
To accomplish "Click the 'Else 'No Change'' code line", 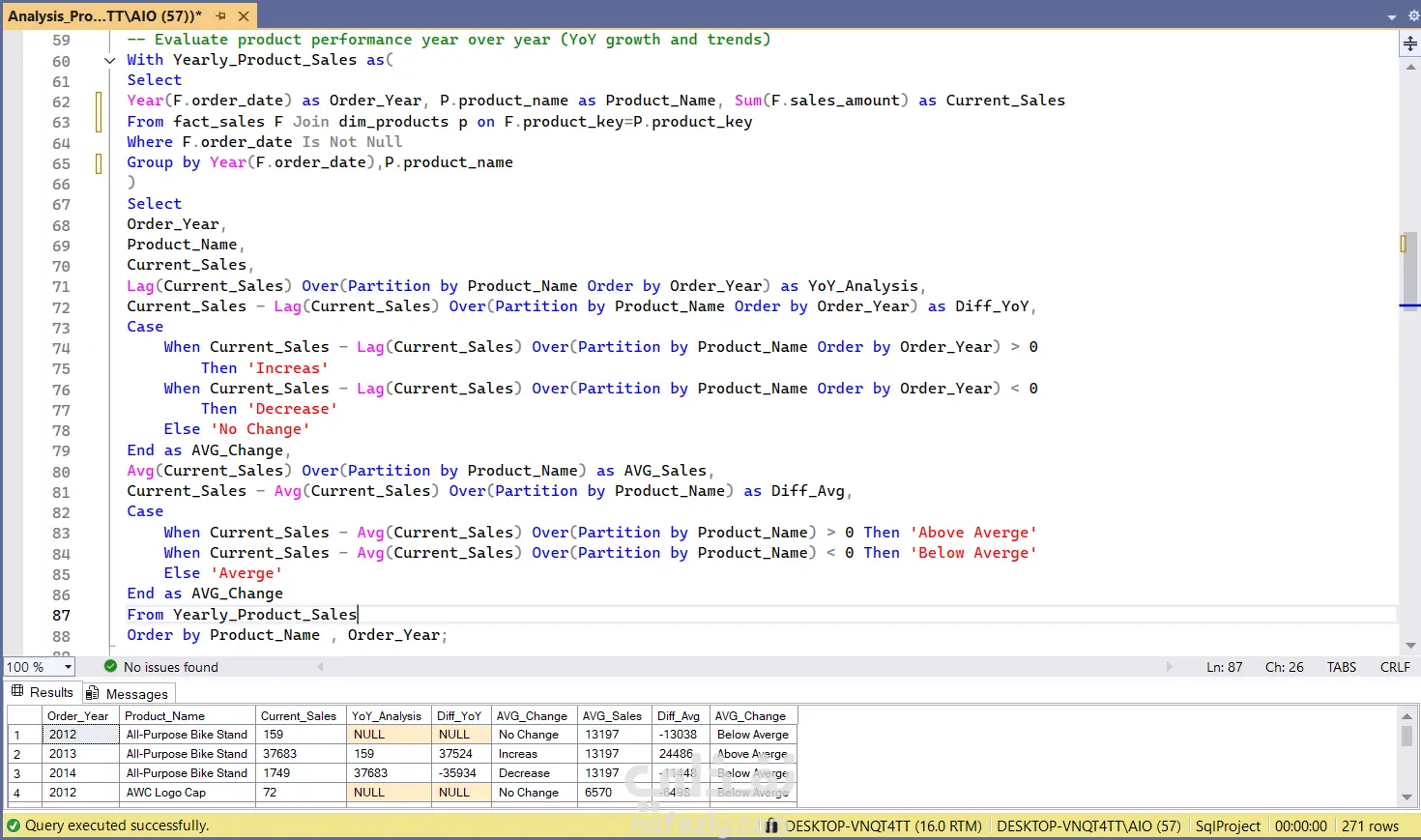I will 237,429.
